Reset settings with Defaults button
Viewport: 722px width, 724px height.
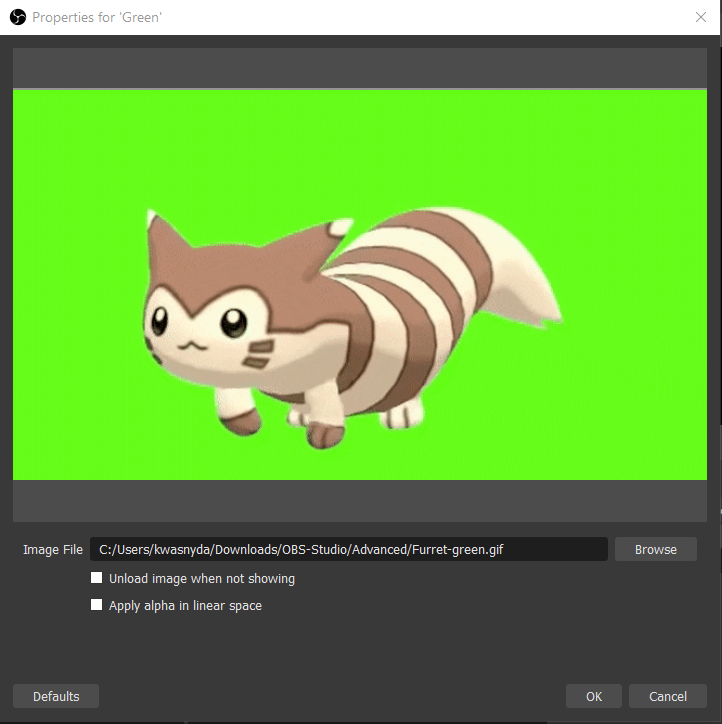tap(56, 696)
